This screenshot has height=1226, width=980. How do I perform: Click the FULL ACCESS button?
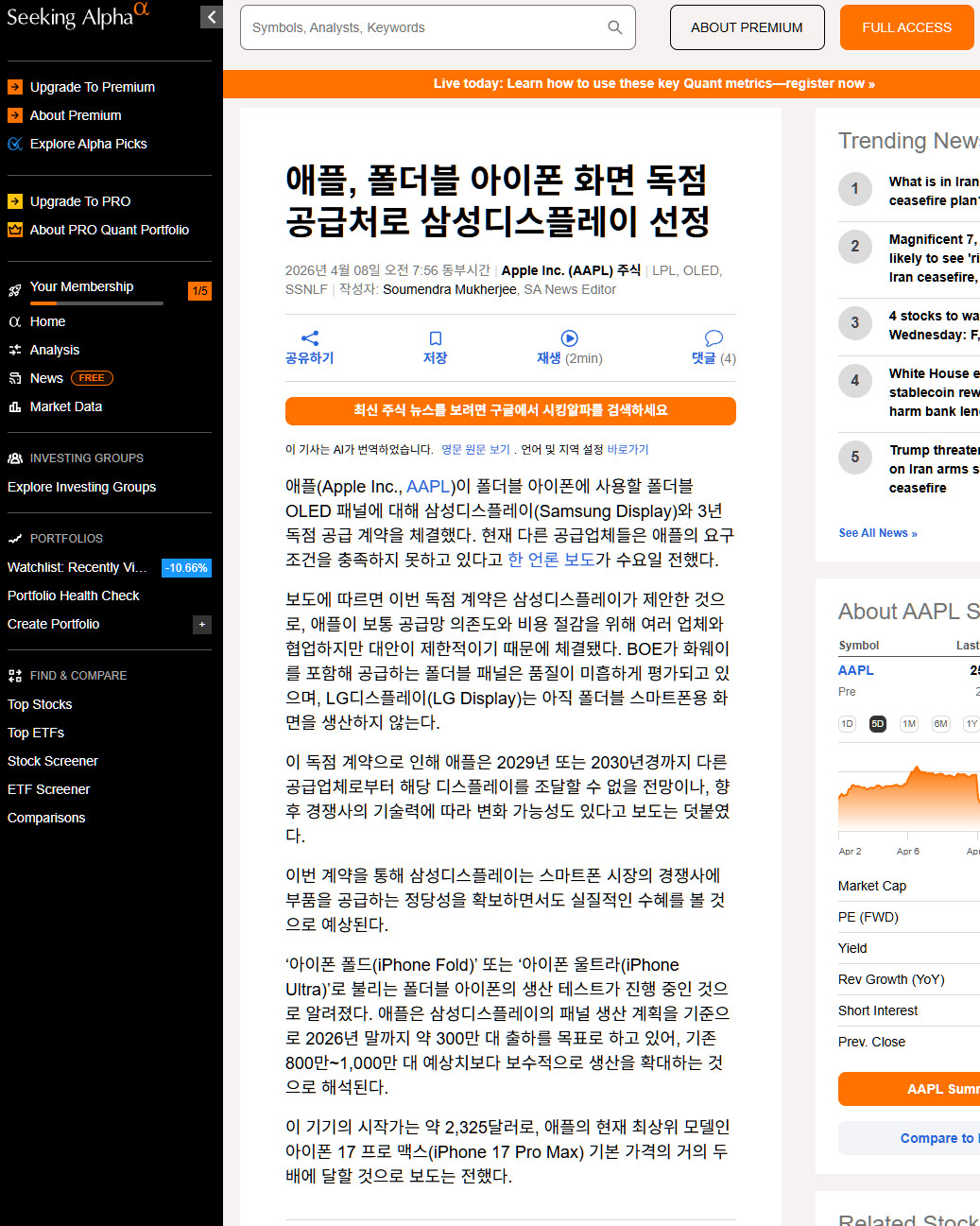906,27
